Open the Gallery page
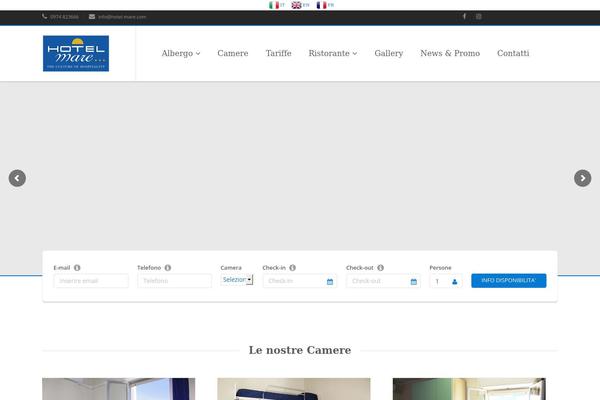This screenshot has height=400, width=600. (x=389, y=53)
